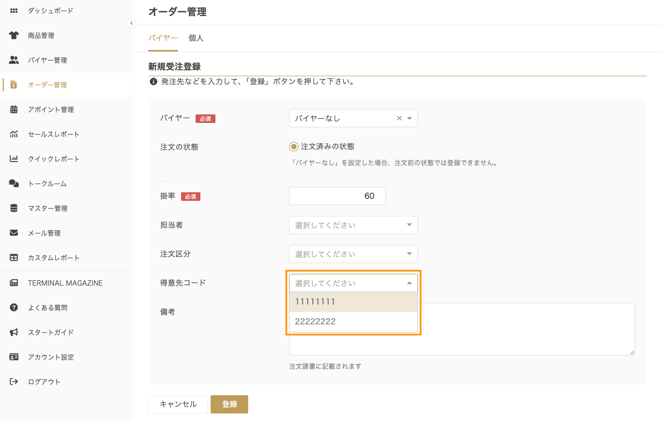
Task: Click the Dashboard grid icon in sidebar
Action: click(14, 11)
